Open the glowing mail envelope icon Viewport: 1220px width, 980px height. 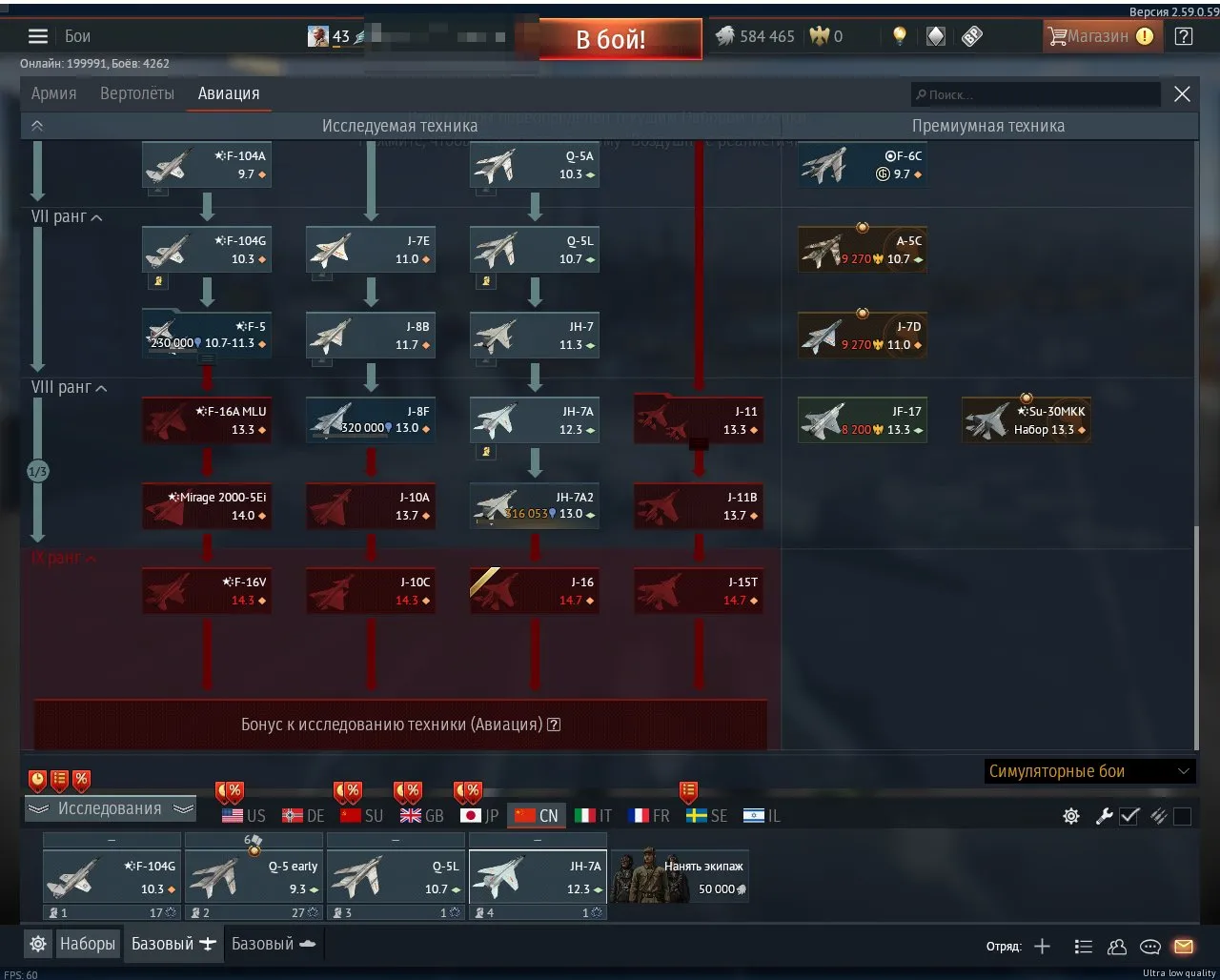[x=1183, y=947]
